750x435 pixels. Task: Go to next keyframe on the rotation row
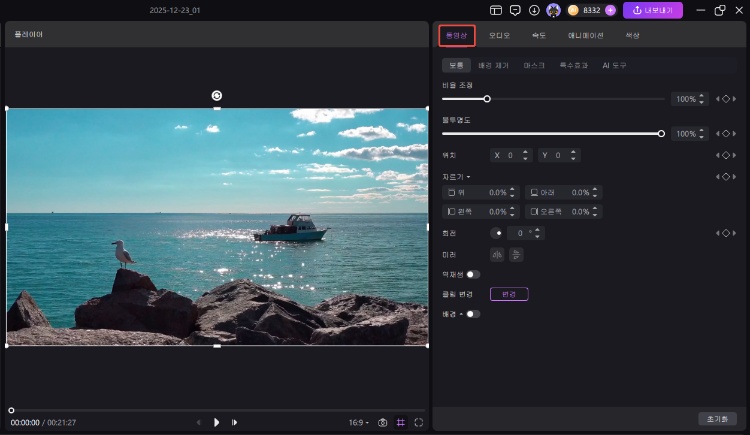pyautogui.click(x=734, y=233)
